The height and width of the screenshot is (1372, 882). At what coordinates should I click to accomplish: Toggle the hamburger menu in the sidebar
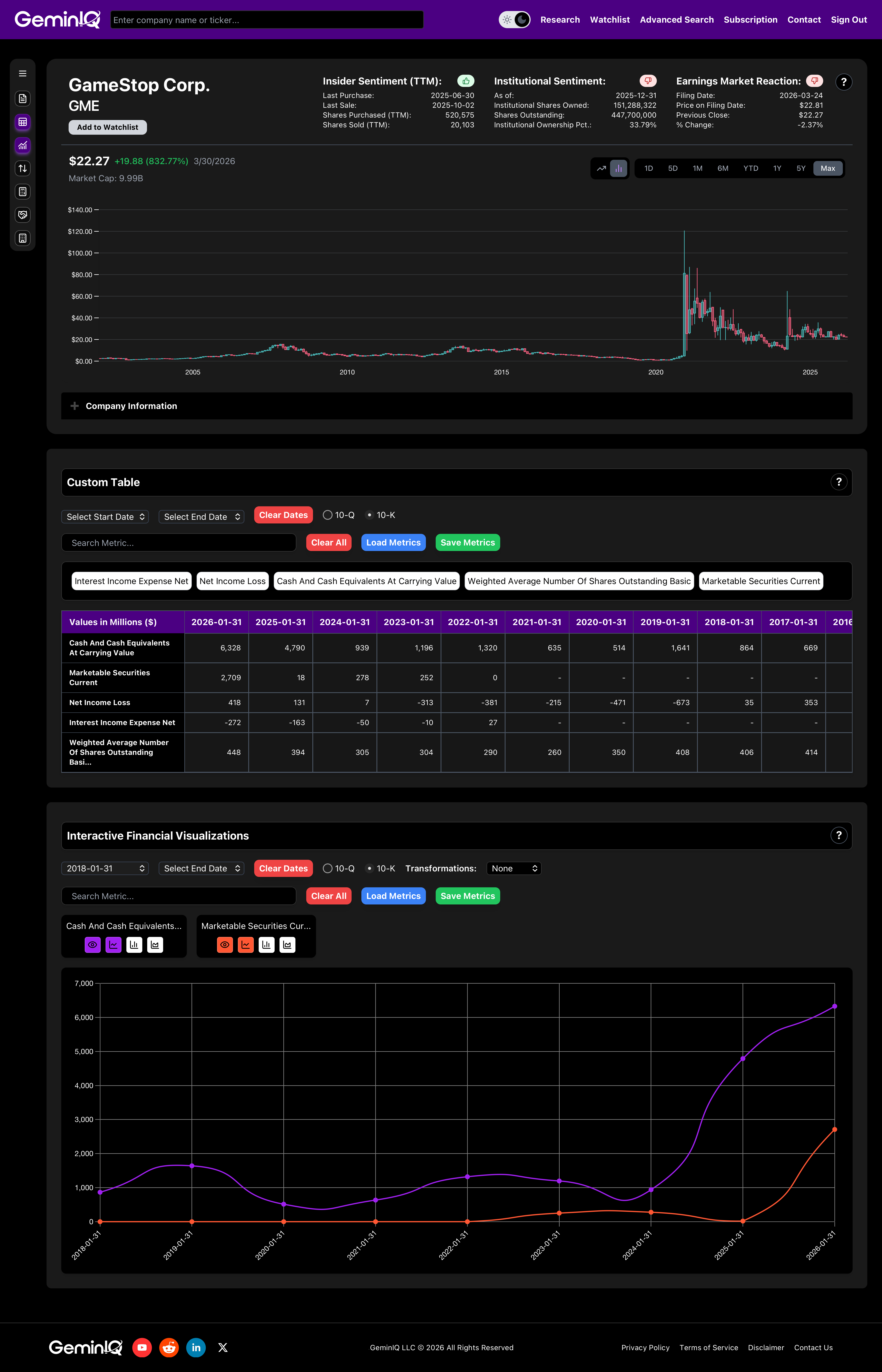22,73
